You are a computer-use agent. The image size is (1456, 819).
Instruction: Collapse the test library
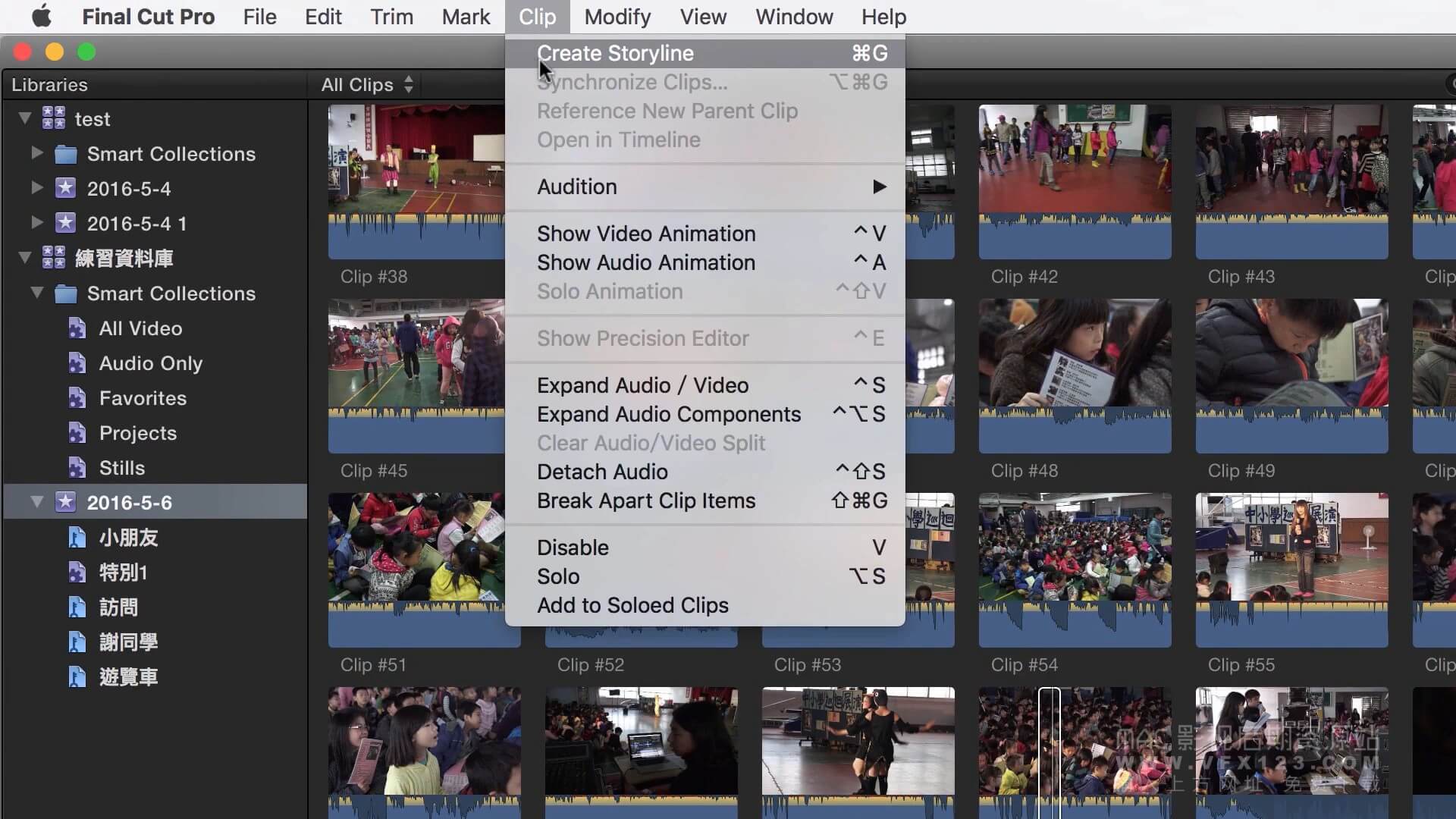click(x=25, y=118)
